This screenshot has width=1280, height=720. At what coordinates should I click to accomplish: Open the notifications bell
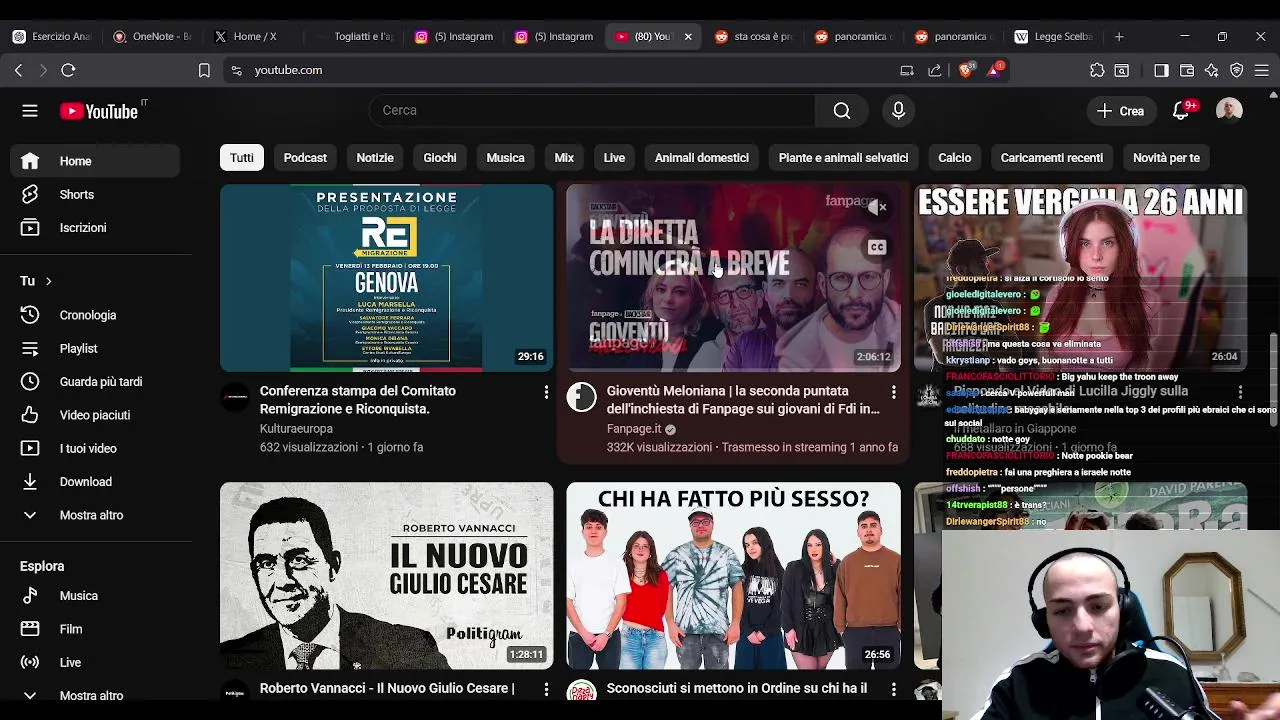(1181, 111)
